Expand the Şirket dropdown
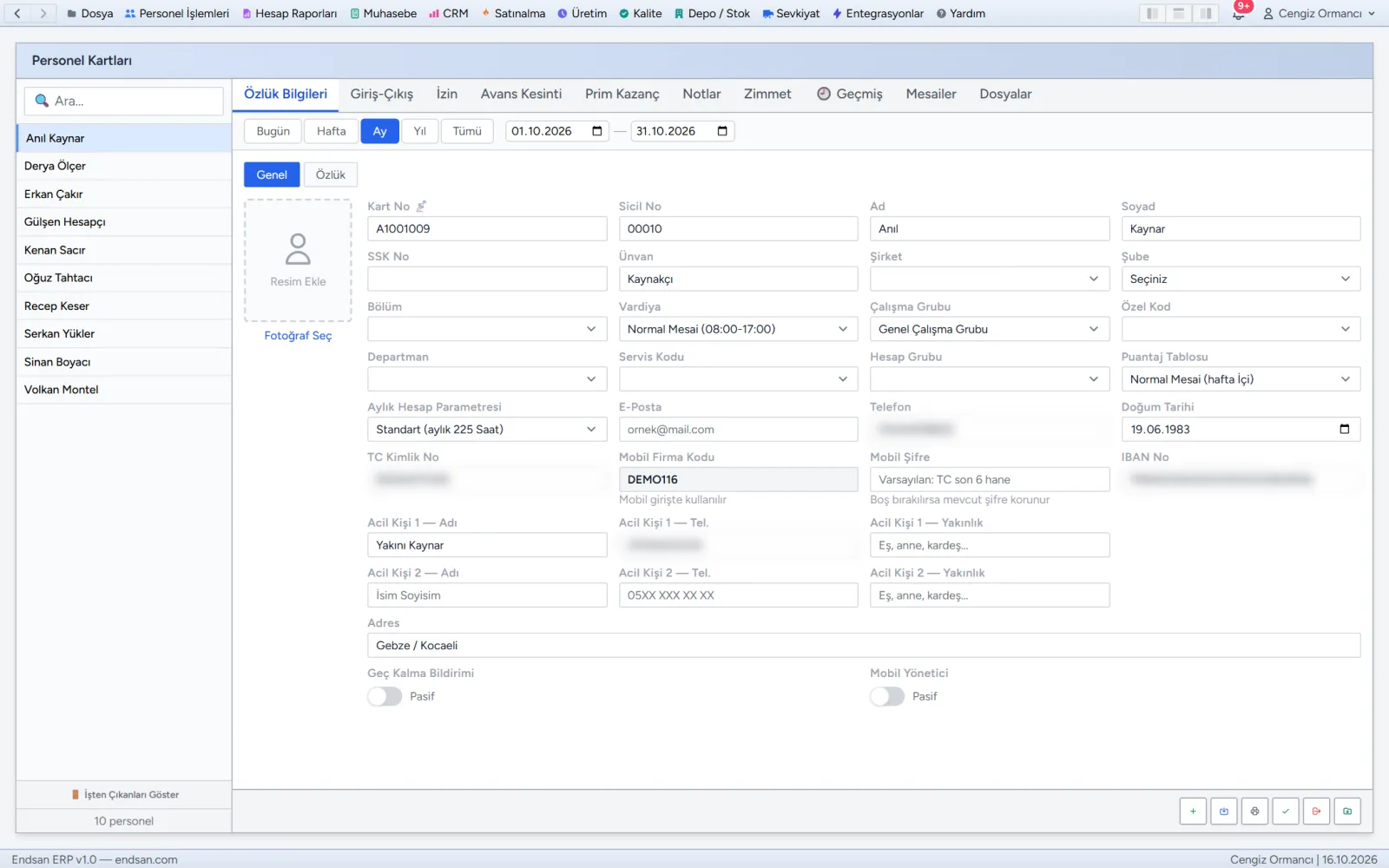Viewport: 1389px width, 868px height. click(990, 279)
